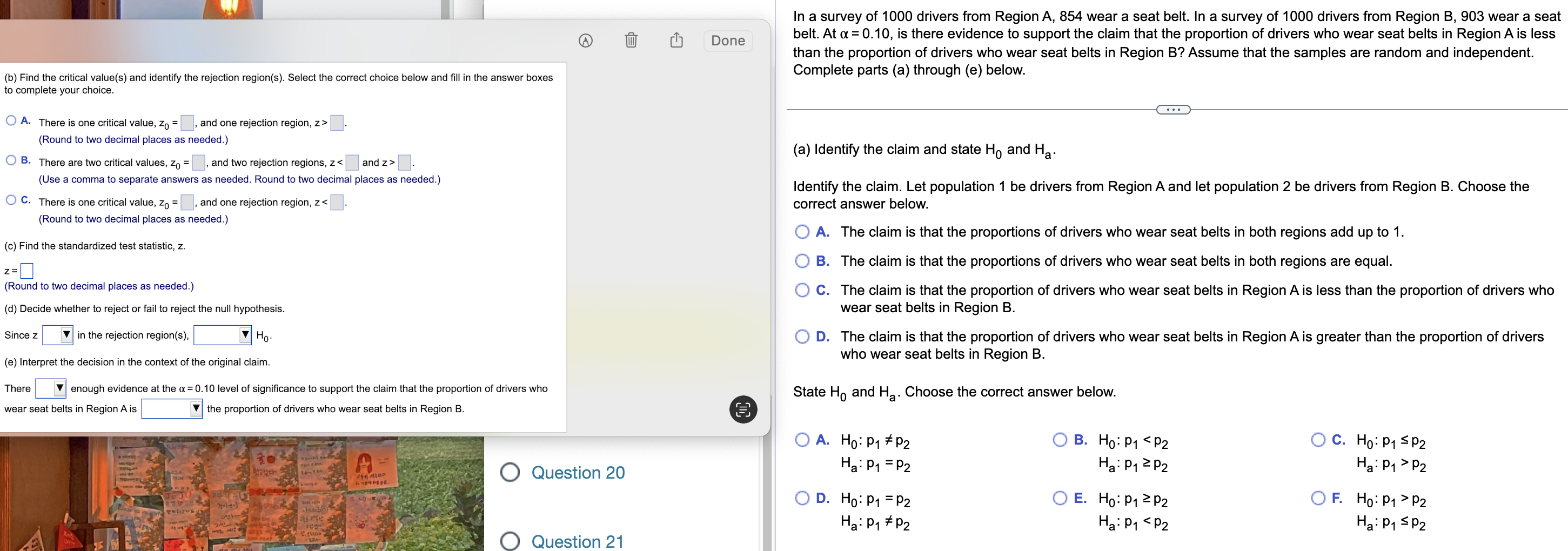Choose claim option C about Region A proportion

[803, 291]
